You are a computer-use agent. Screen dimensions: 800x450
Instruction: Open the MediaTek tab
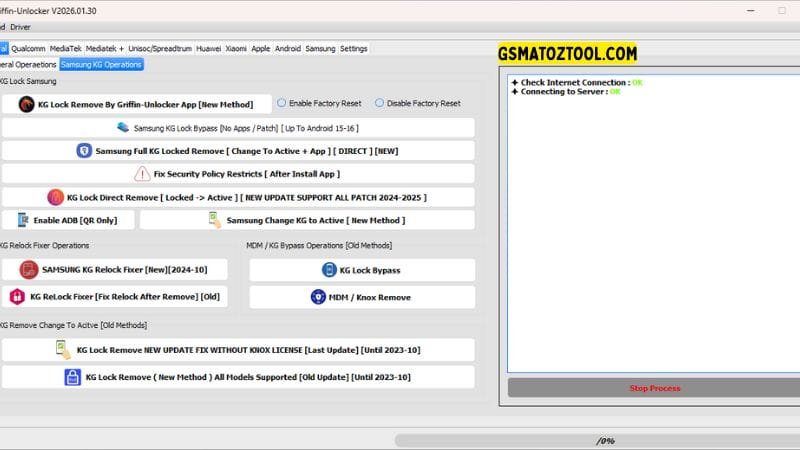(65, 48)
